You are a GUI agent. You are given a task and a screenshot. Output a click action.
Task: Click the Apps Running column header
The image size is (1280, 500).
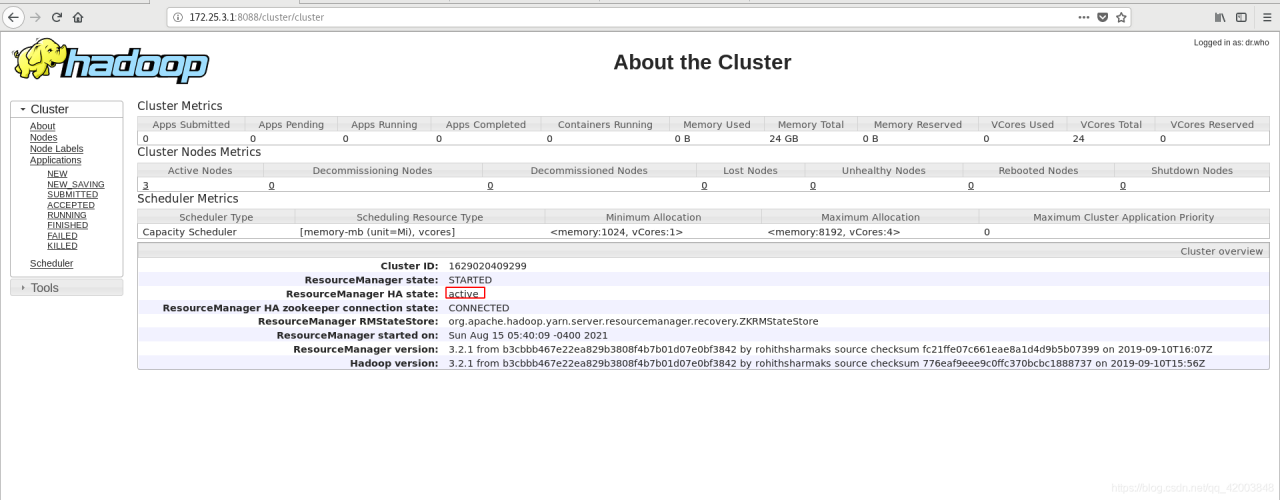click(384, 124)
